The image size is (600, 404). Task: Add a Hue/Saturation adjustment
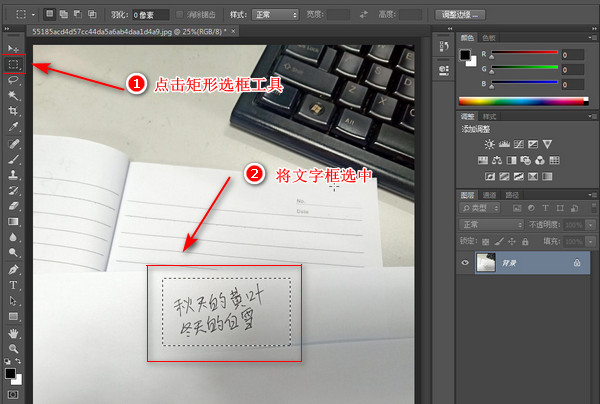[483, 160]
